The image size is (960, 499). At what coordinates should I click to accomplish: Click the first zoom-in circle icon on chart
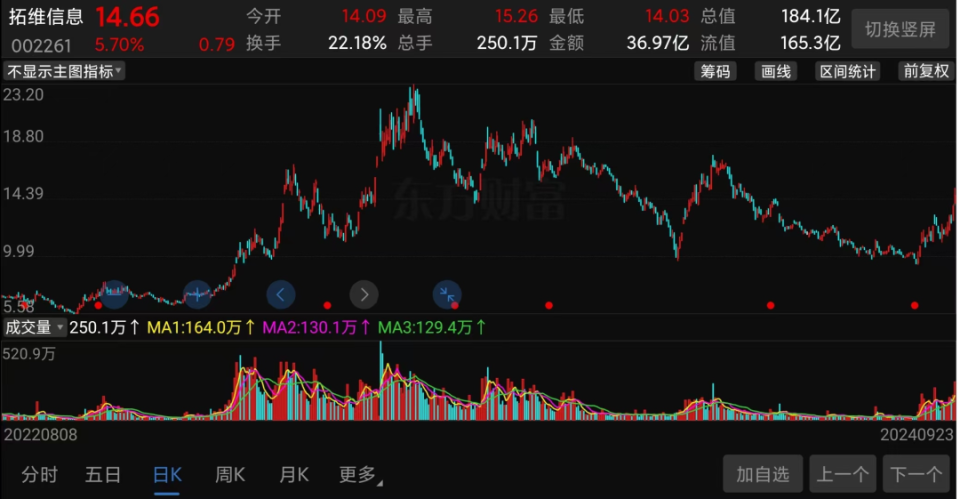point(114,294)
